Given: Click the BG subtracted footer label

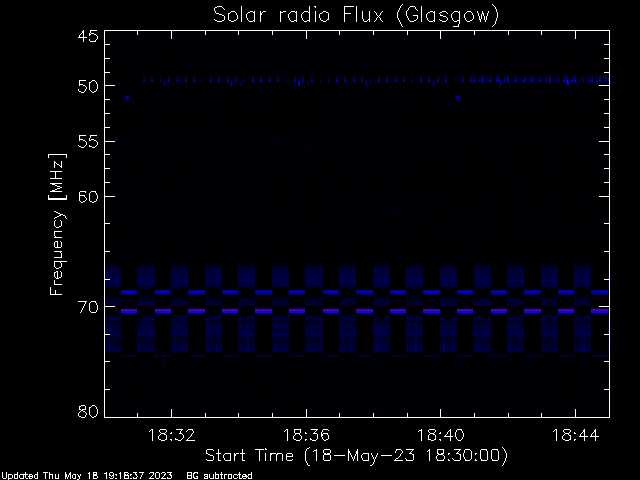Looking at the screenshot, I should [x=220, y=476].
